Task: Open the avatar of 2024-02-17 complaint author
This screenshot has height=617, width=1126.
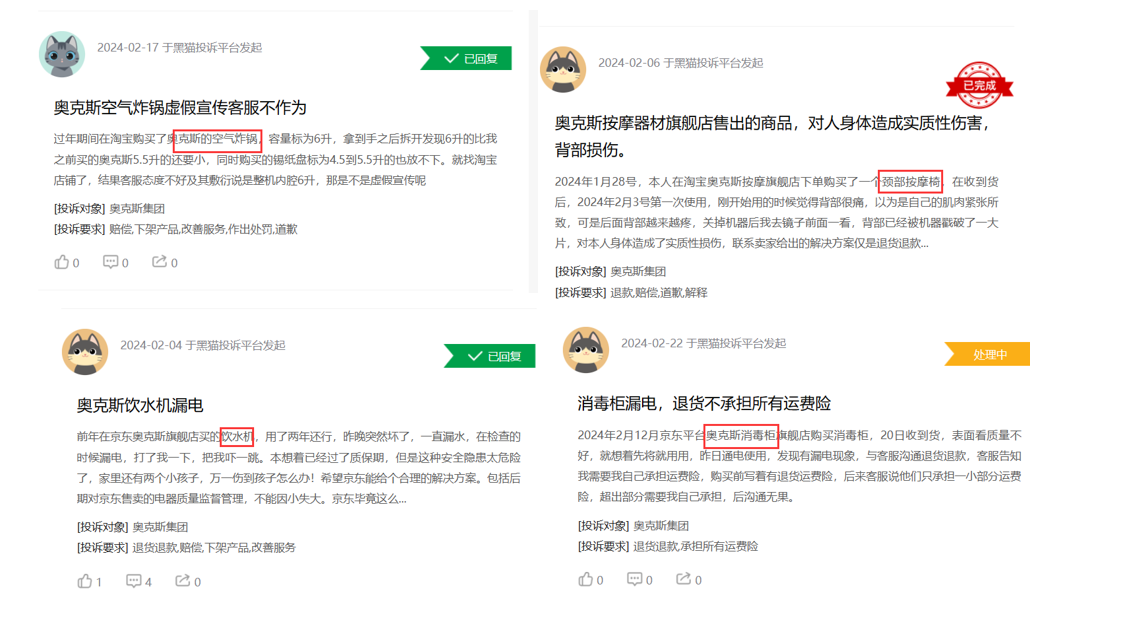Action: tap(62, 54)
